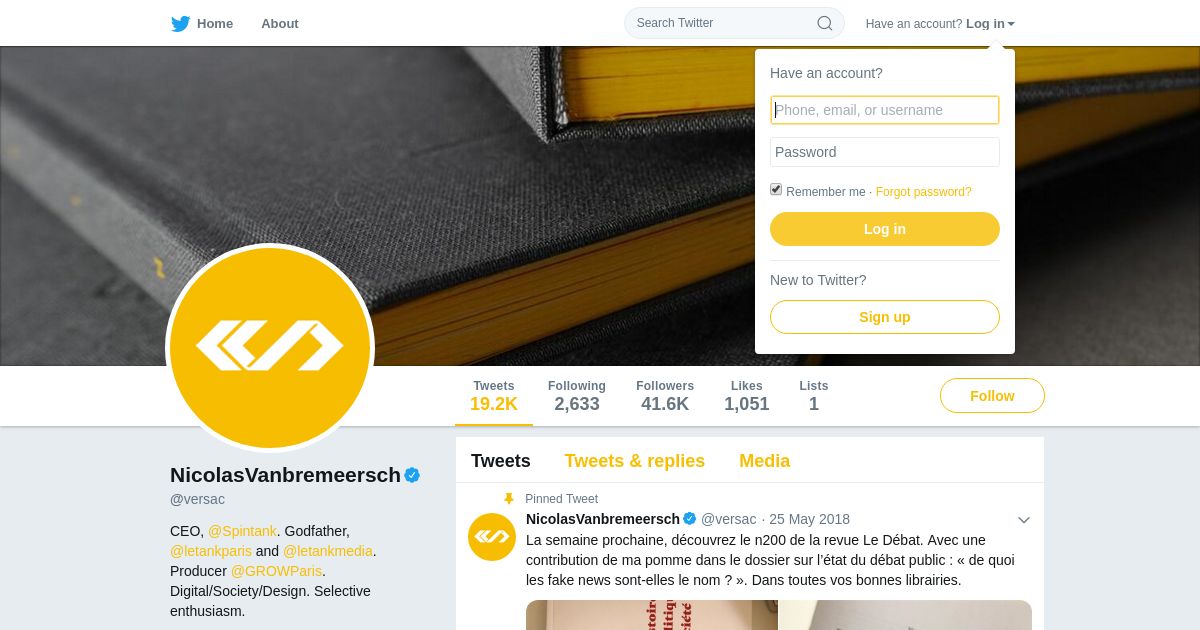This screenshot has height=630, width=1200.
Task: Collapse the Log in dropdown caret
Action: pos(1011,24)
